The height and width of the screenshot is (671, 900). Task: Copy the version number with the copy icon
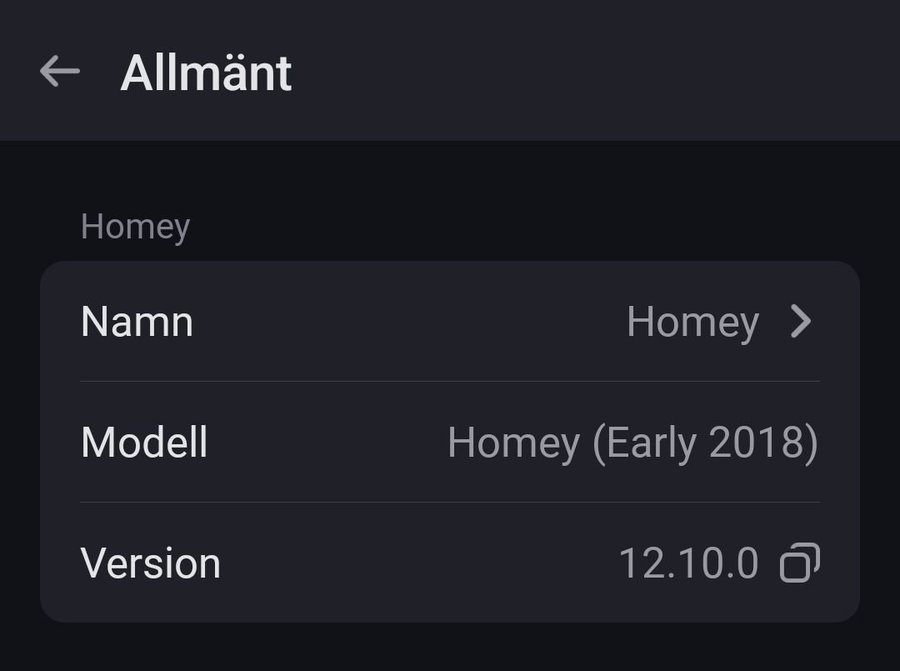pos(800,563)
